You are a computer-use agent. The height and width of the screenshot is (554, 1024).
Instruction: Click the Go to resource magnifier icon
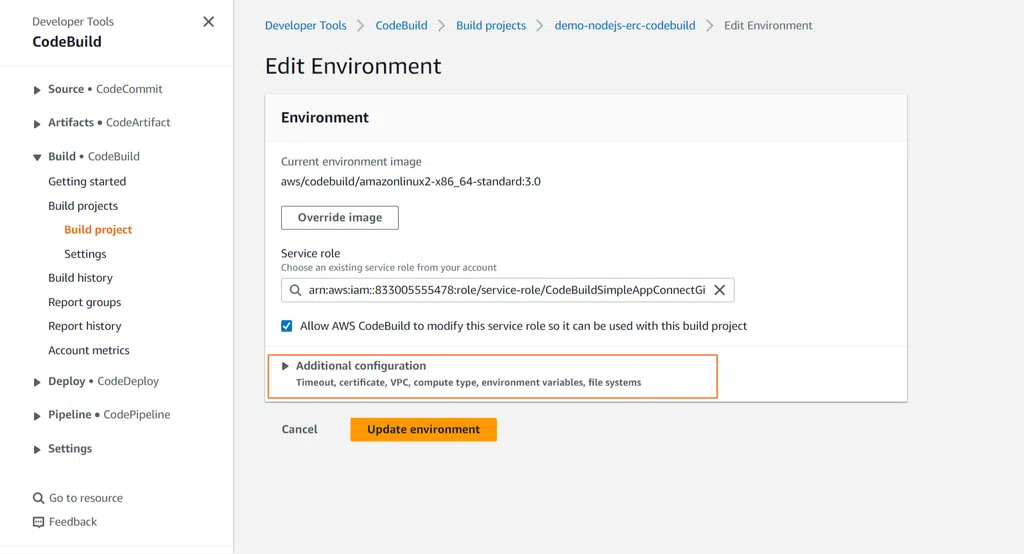[39, 498]
